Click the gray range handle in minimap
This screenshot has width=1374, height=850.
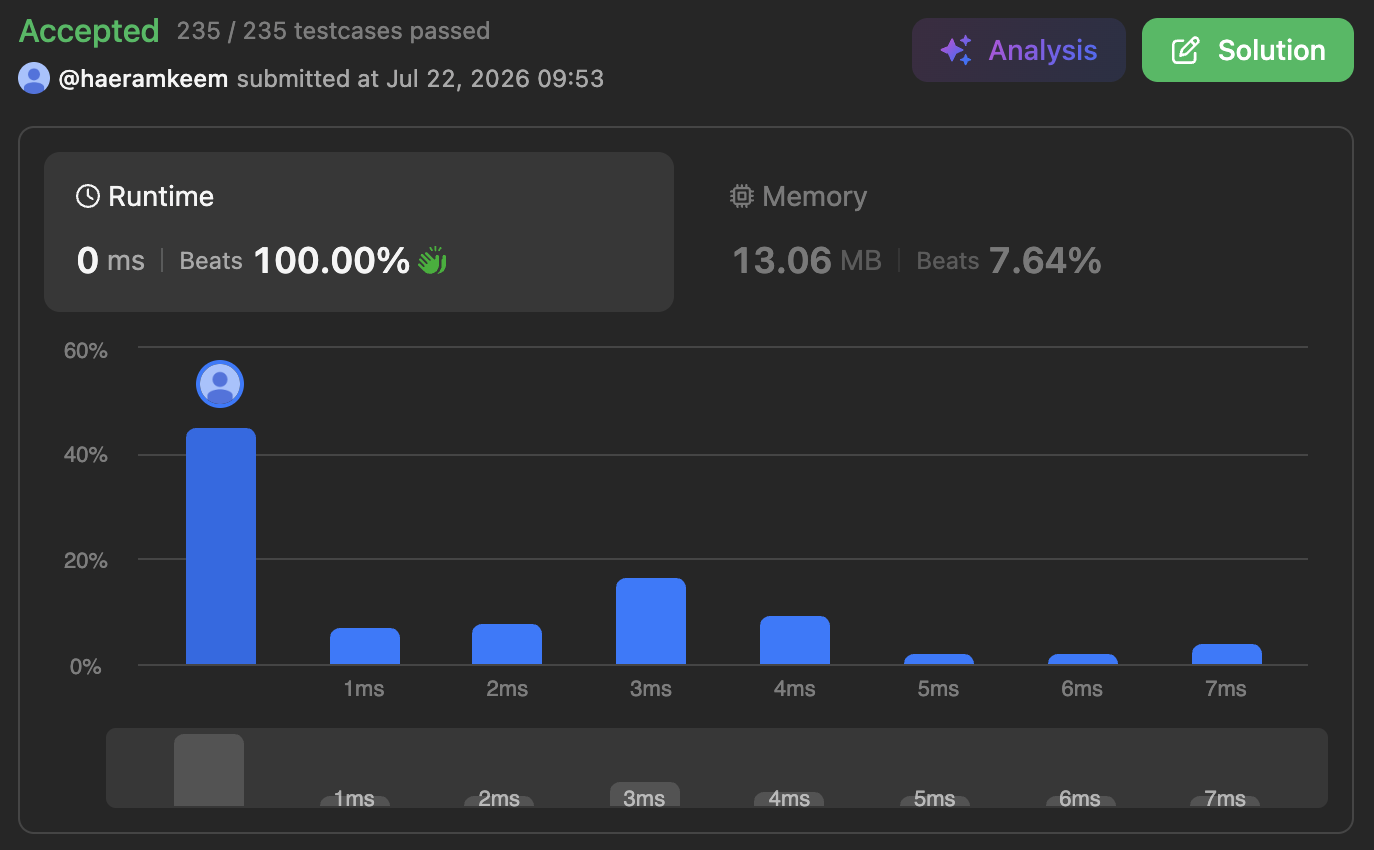coord(209,770)
